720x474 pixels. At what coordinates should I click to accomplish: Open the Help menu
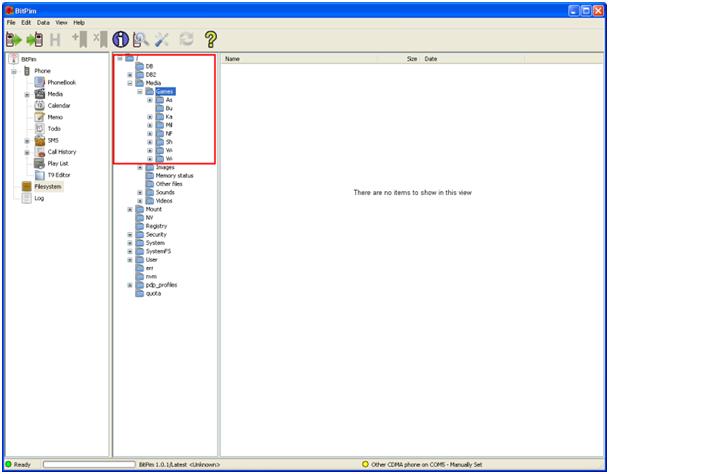coord(79,23)
